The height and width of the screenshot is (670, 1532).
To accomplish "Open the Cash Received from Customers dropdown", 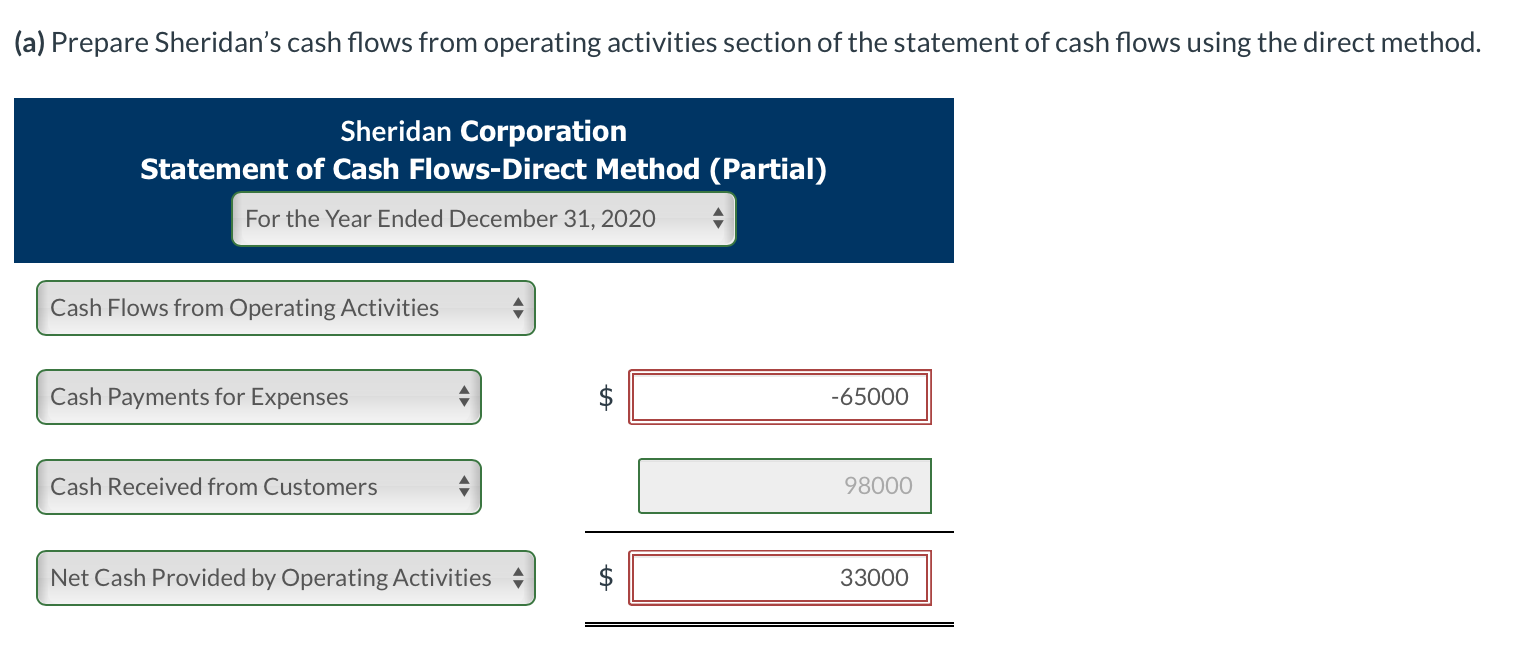I will [x=258, y=487].
